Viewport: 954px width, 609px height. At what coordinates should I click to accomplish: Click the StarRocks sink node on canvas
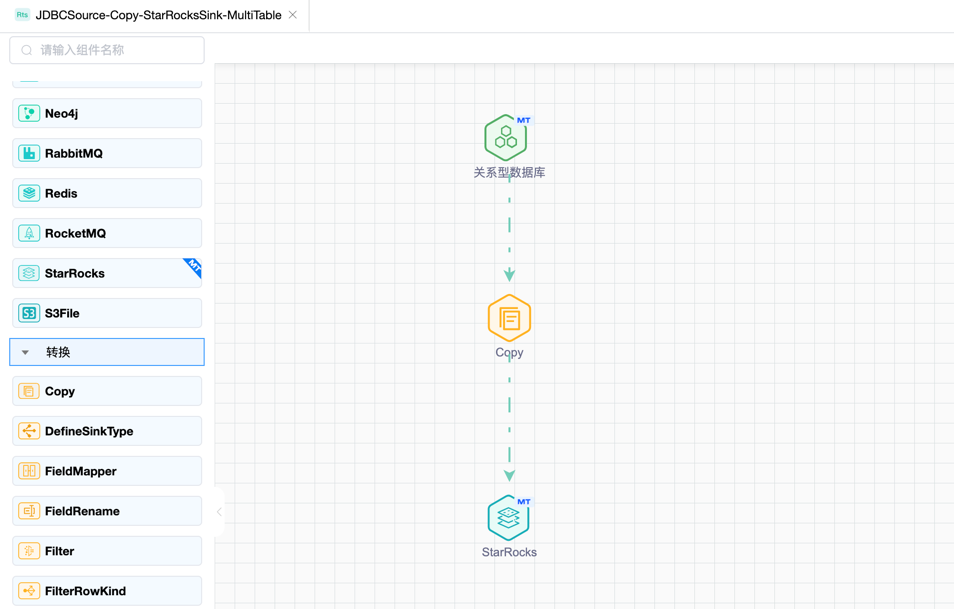click(508, 518)
